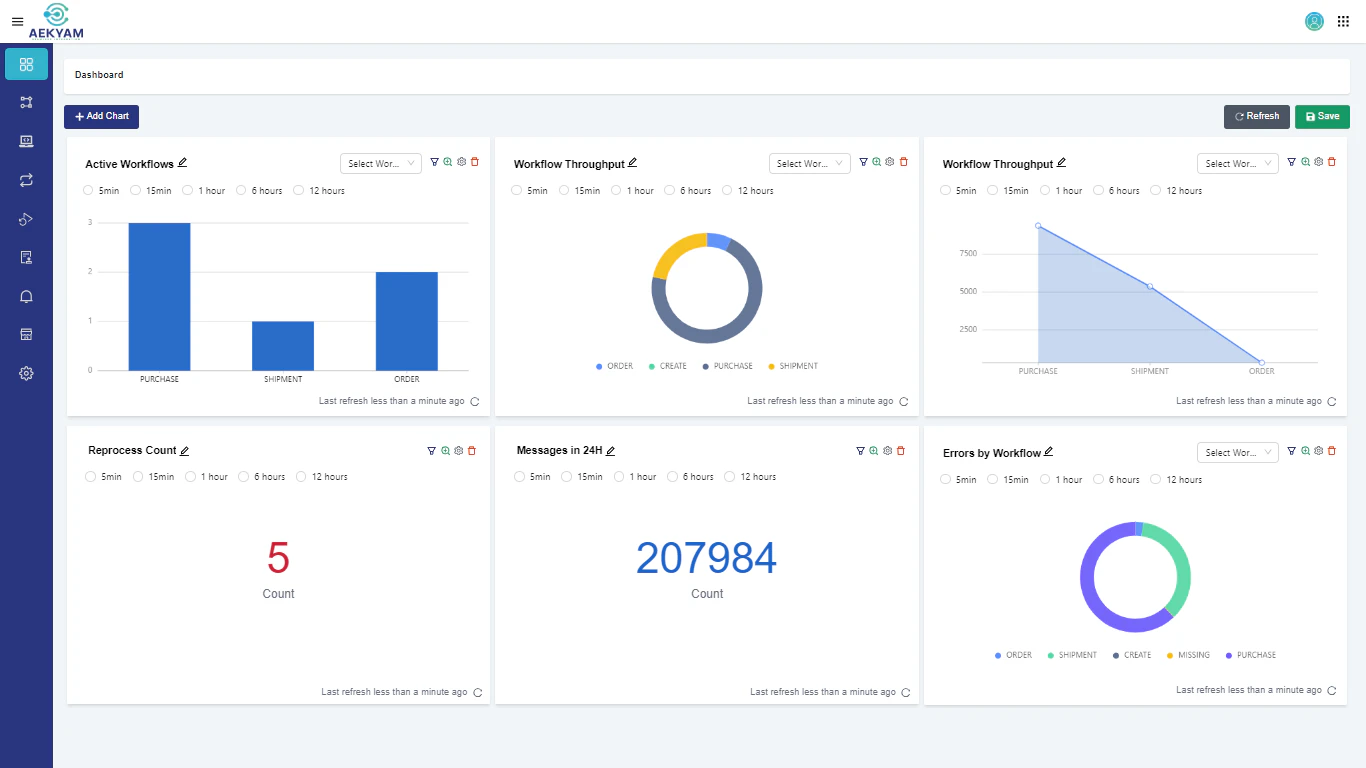Click the Add Chart button
This screenshot has height=768, width=1366.
pos(101,117)
